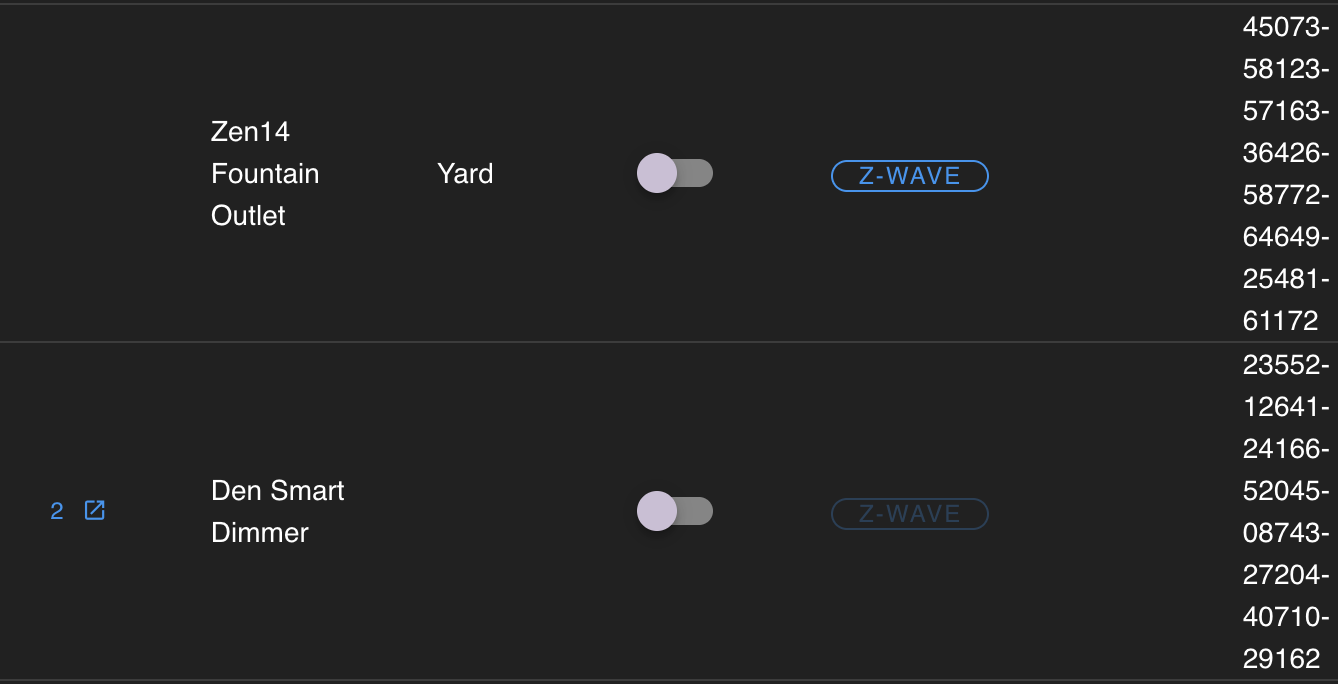The width and height of the screenshot is (1338, 684).
Task: Toggle the Zen14 Fountain Outlet switch
Action: click(x=675, y=173)
